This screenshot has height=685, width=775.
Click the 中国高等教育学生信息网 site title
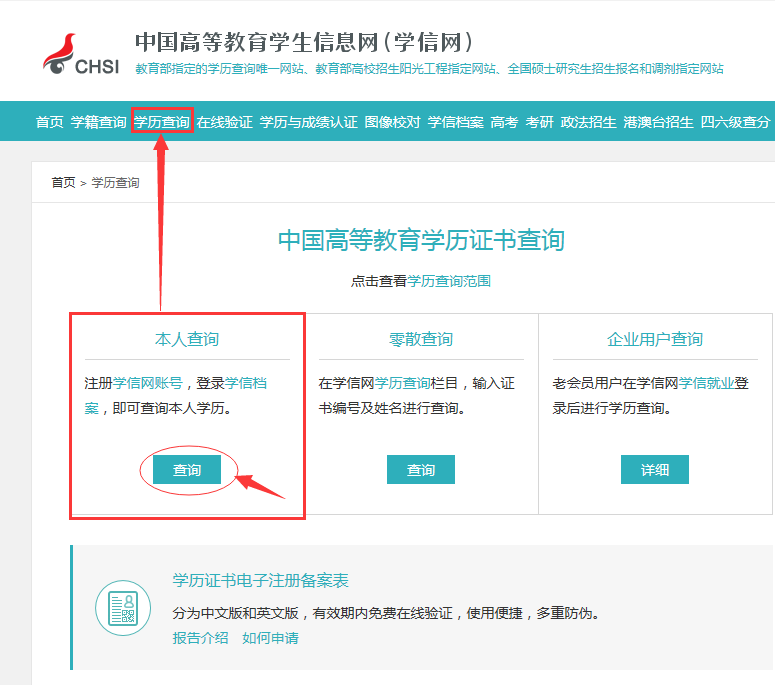[304, 43]
